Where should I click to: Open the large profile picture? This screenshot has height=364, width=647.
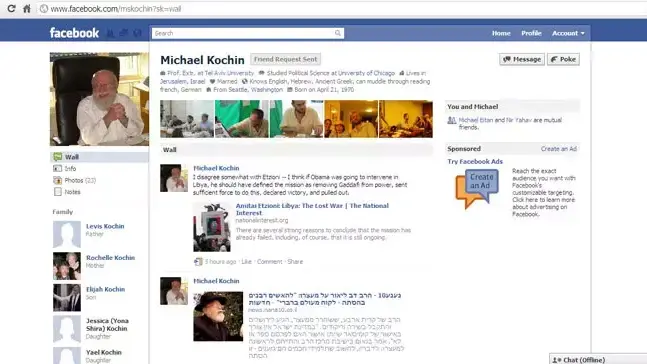[x=99, y=99]
